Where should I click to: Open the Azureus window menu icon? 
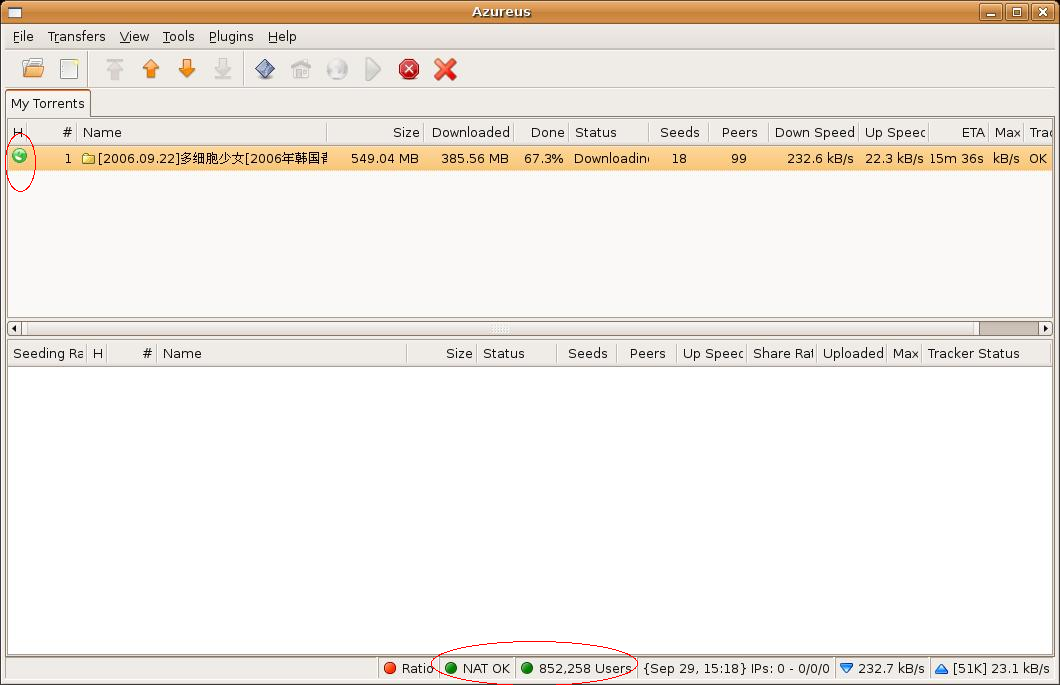point(15,12)
